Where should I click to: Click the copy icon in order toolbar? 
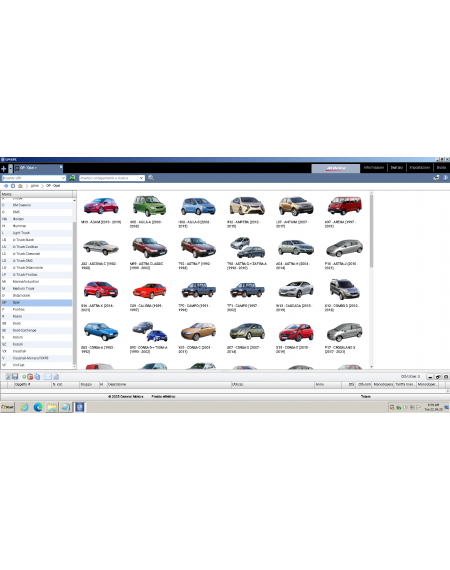tap(37, 377)
